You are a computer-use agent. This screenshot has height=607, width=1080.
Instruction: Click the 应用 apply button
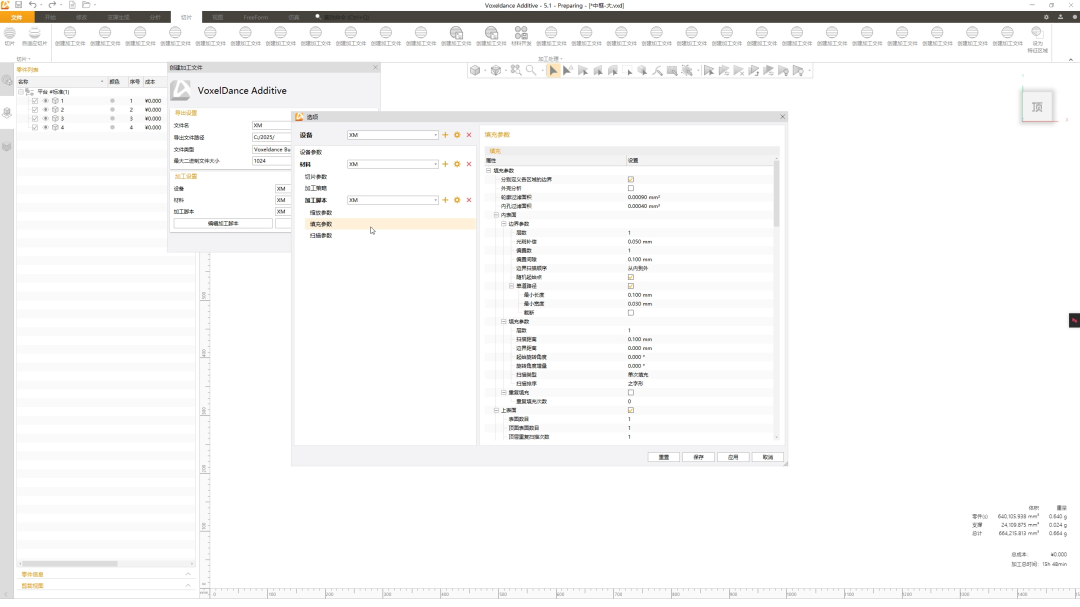click(732, 457)
